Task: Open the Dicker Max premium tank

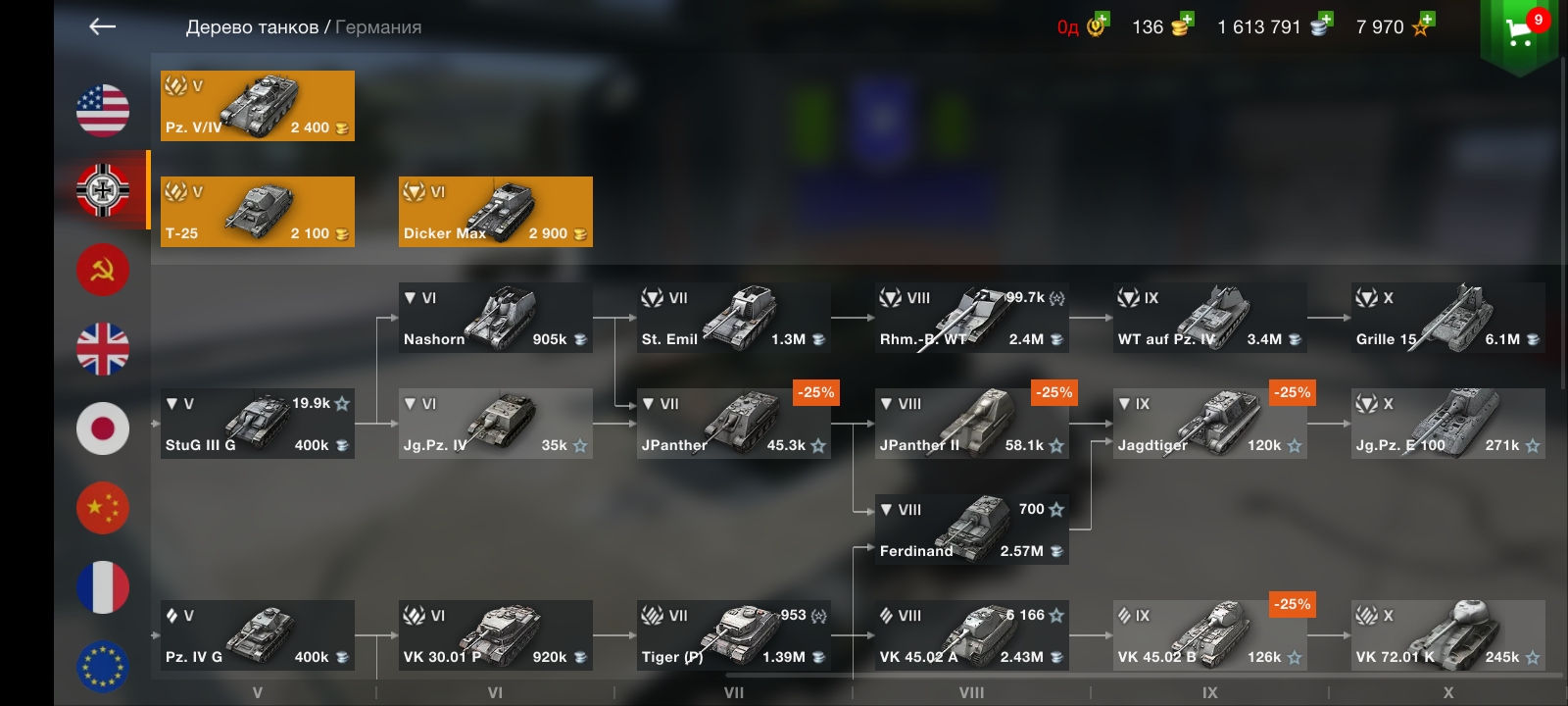Action: click(x=496, y=212)
